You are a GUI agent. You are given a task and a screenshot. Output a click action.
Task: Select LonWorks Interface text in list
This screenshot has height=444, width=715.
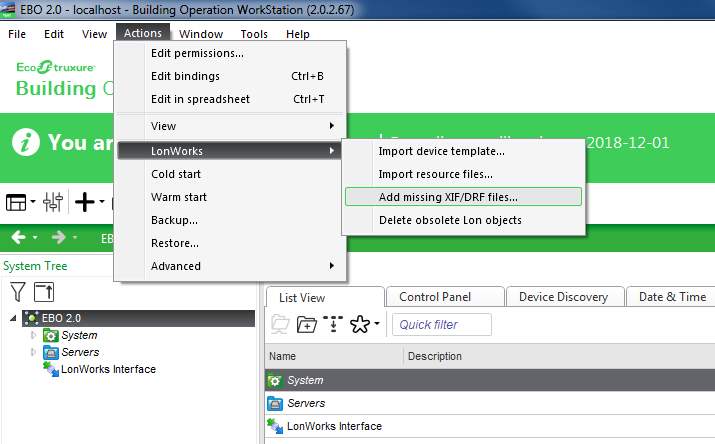tap(334, 426)
